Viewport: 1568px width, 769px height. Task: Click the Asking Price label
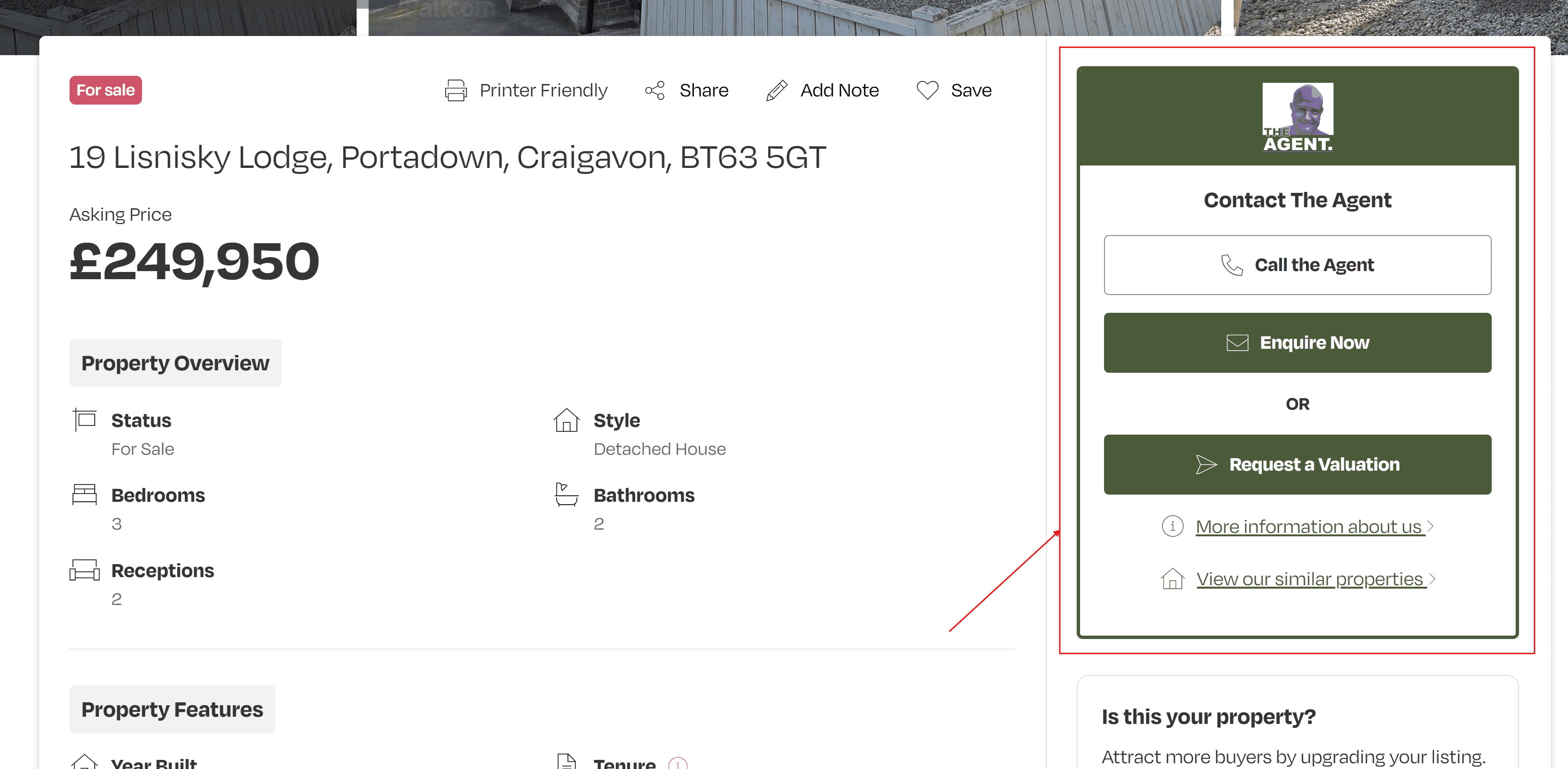pyautogui.click(x=120, y=214)
